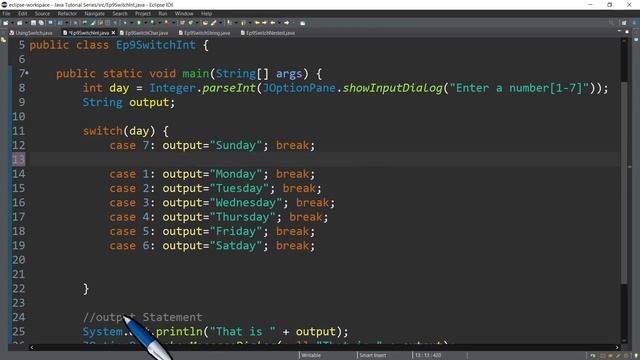
Task: Click the New Java Class icon
Action: 191,23
